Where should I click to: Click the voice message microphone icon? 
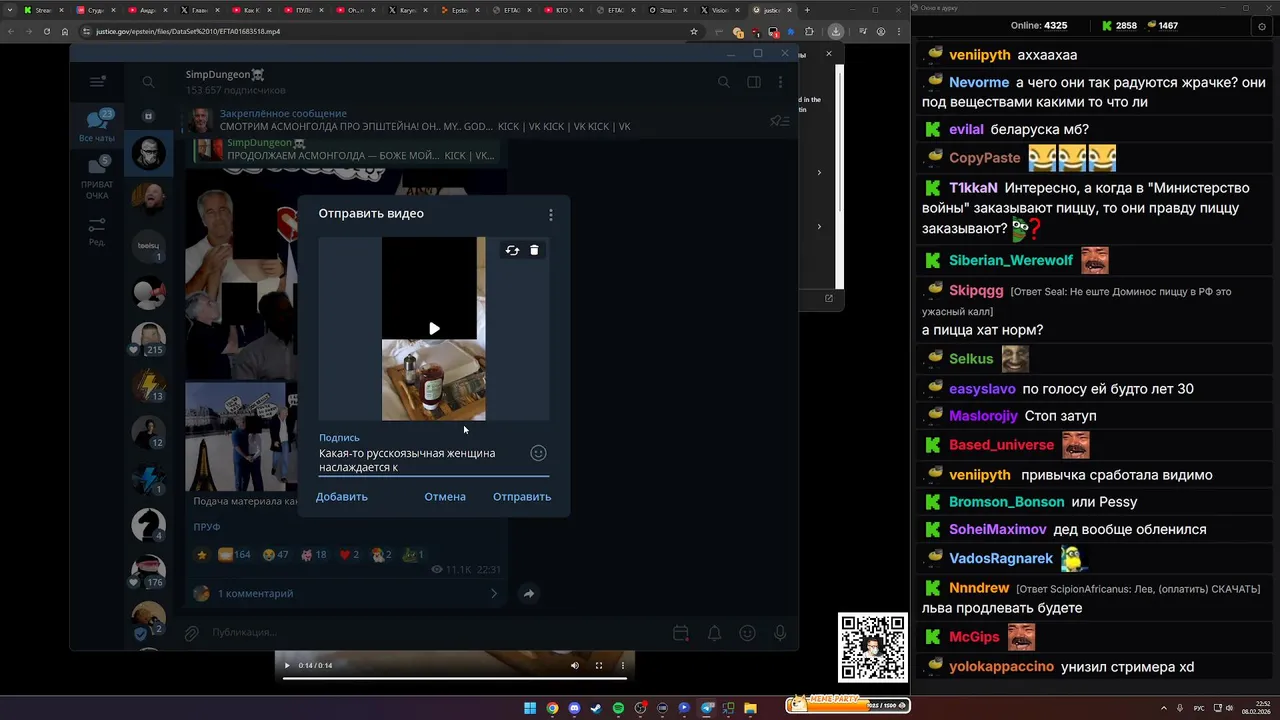point(780,633)
